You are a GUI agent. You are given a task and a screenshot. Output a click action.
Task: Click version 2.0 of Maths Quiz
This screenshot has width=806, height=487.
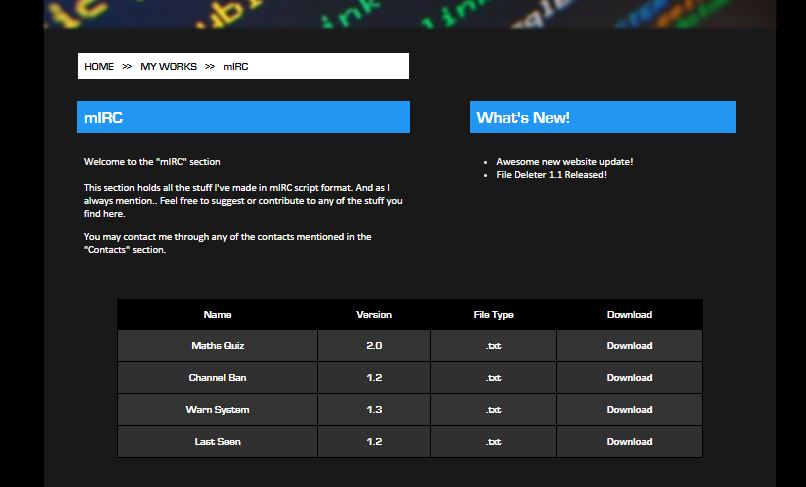(x=374, y=346)
